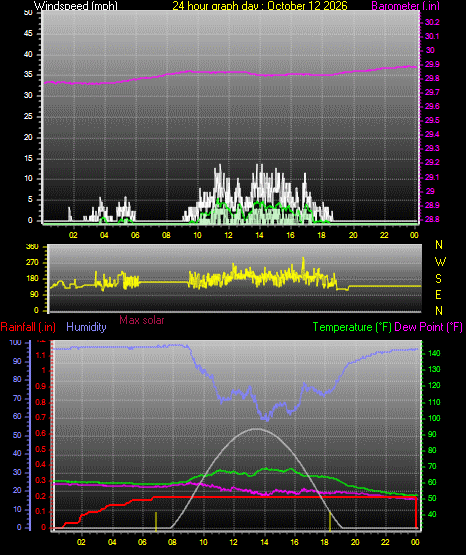Click the "140" value on the green temperature axis
Viewport: 466px width, 555px height.
point(434,353)
